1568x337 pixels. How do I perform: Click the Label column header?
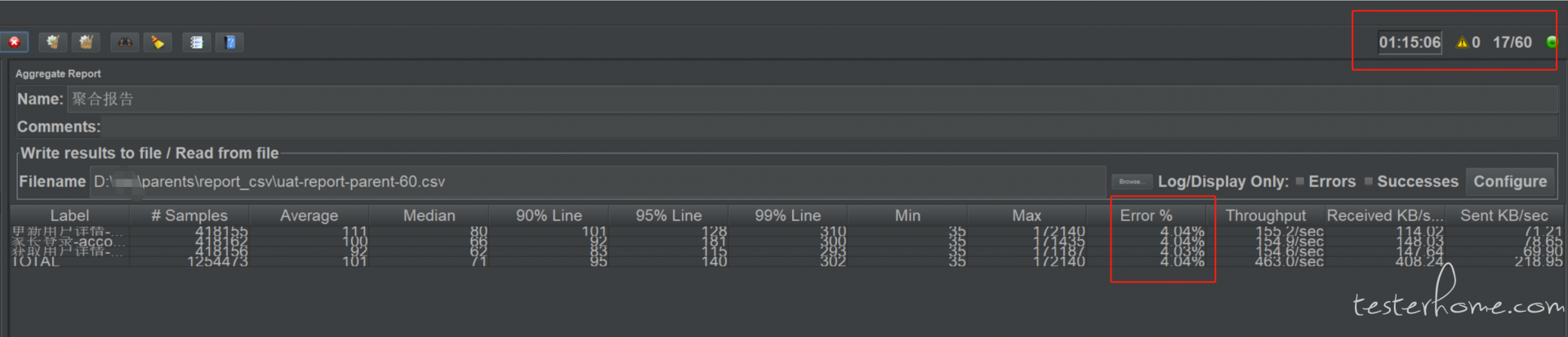pos(69,215)
